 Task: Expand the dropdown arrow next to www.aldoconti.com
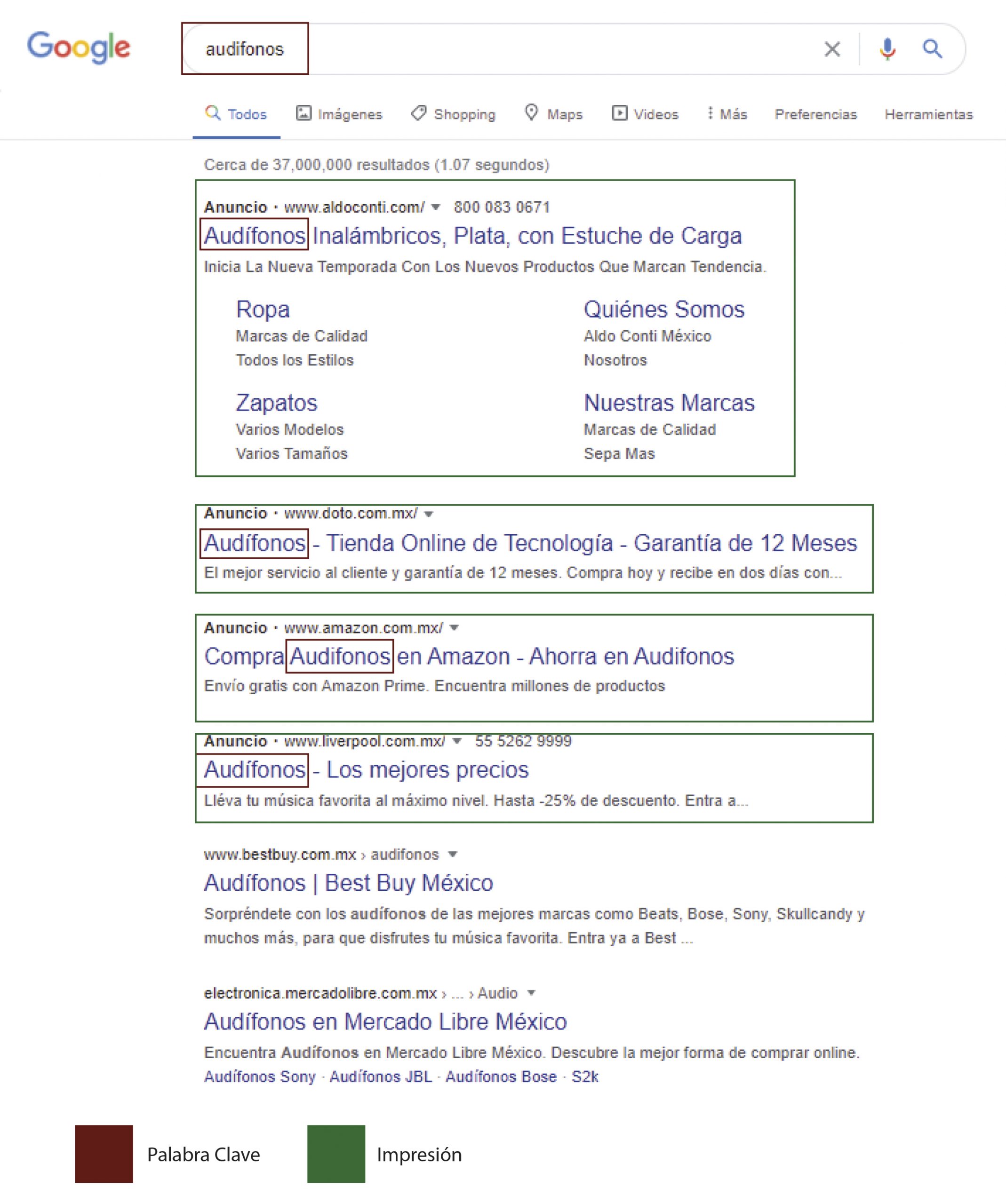[x=437, y=207]
